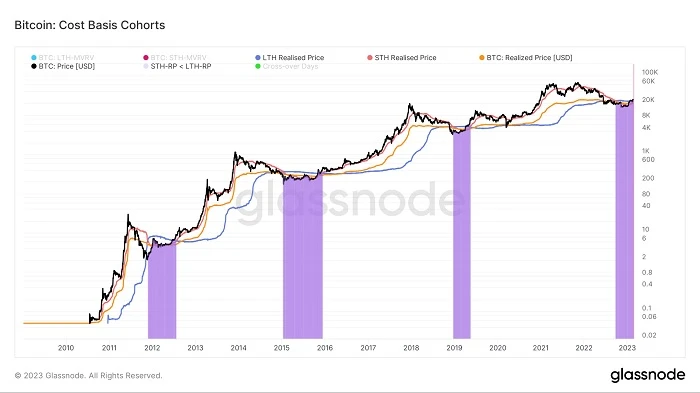700x393 pixels.
Task: Toggle the LTH Realised Price legend entry
Action: coord(289,58)
